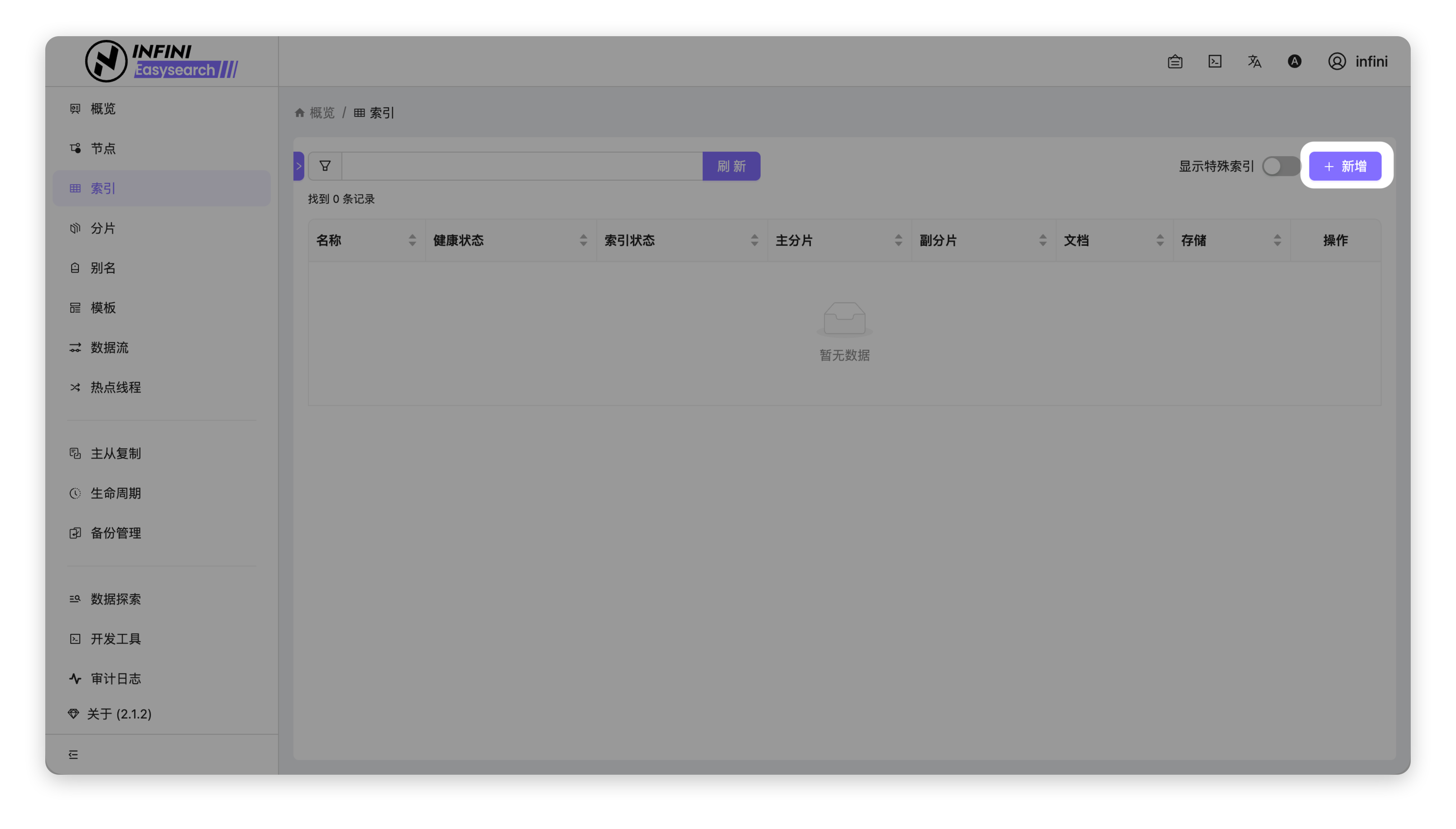Click the language translation icon
This screenshot has width=1456, height=829.
(1255, 62)
